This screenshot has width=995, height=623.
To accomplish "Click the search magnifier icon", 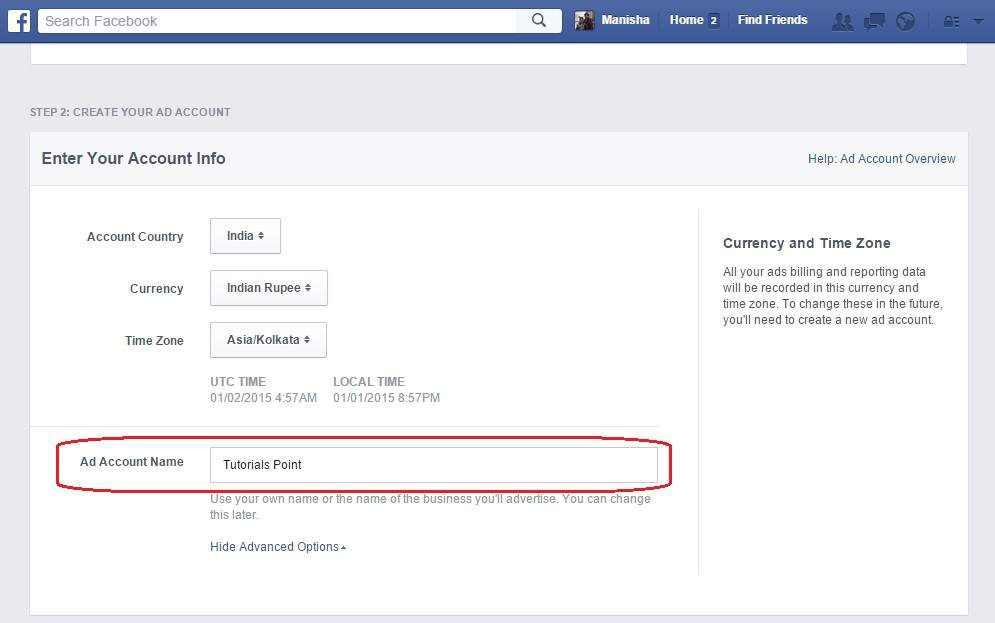I will click(x=538, y=19).
